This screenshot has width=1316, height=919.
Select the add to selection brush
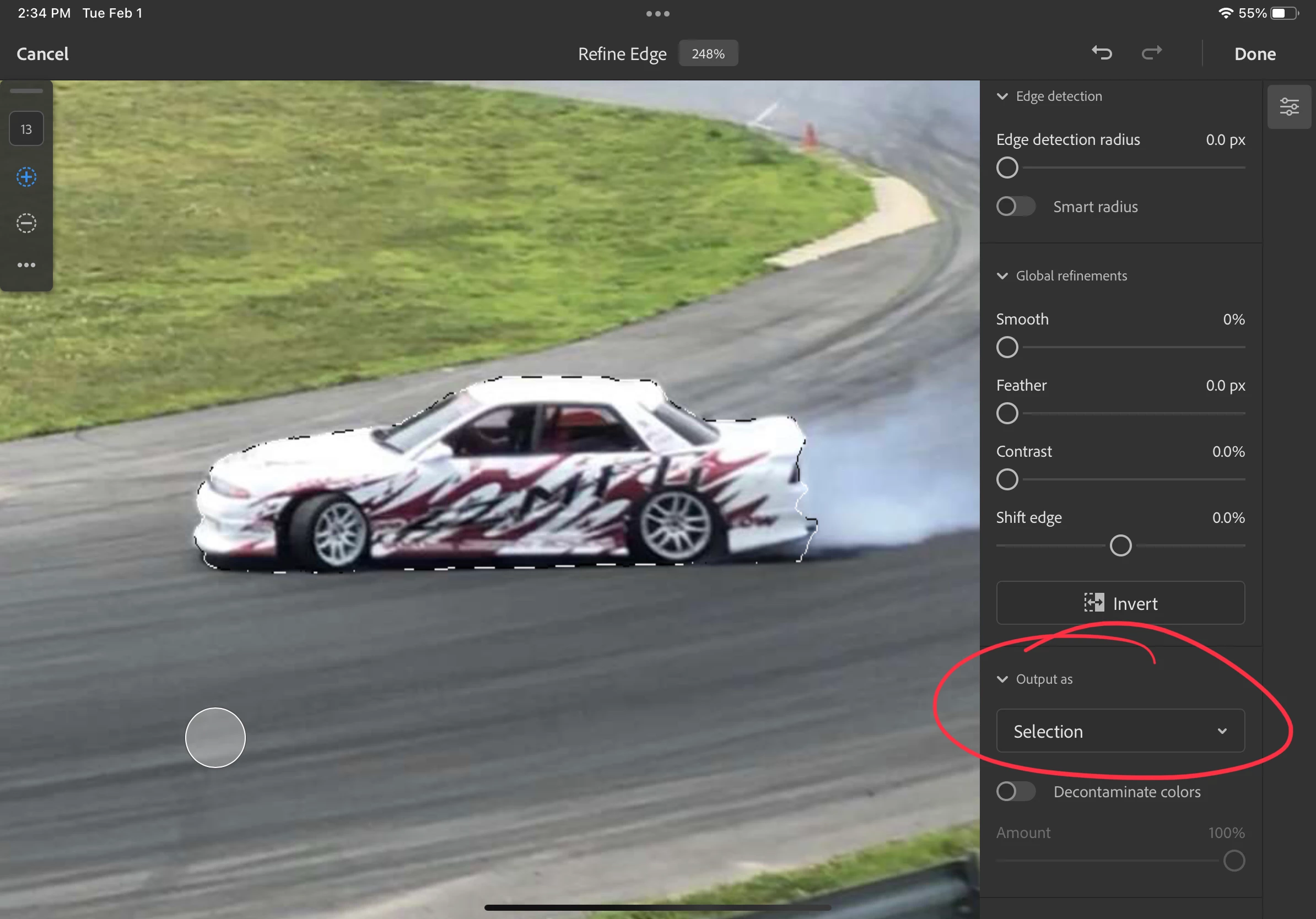[26, 177]
